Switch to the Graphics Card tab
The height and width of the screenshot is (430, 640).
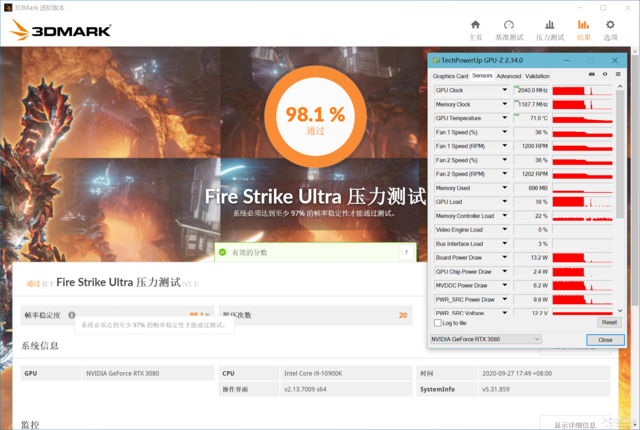pos(450,76)
